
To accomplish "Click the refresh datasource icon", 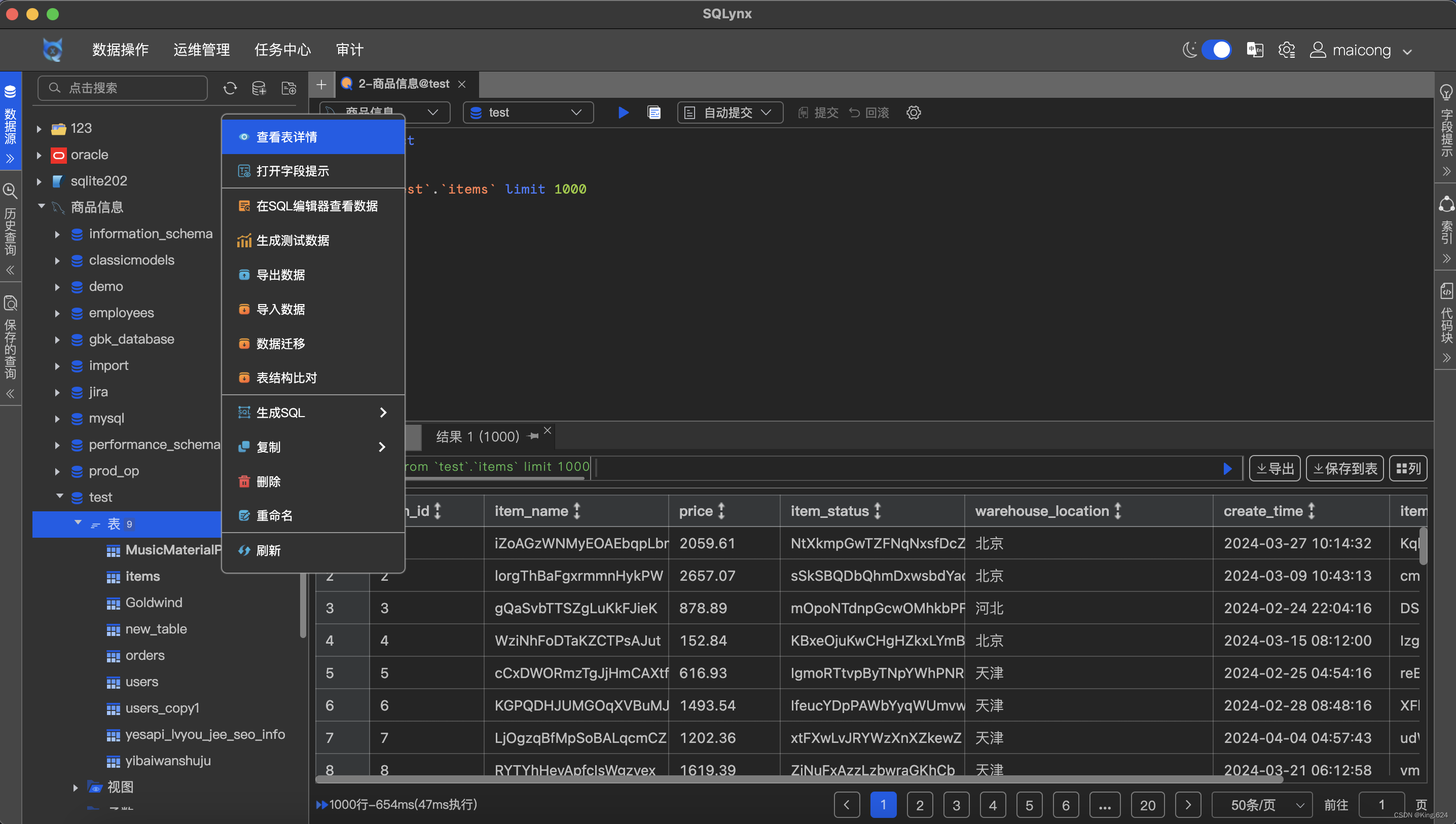I will (230, 88).
